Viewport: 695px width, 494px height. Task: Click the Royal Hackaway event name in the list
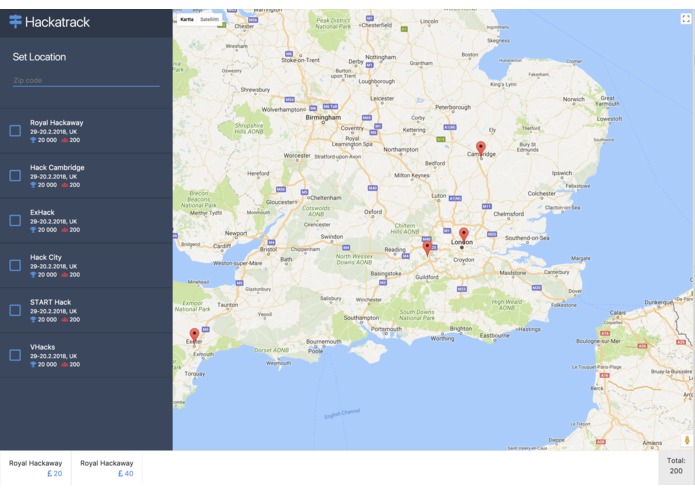pyautogui.click(x=57, y=123)
